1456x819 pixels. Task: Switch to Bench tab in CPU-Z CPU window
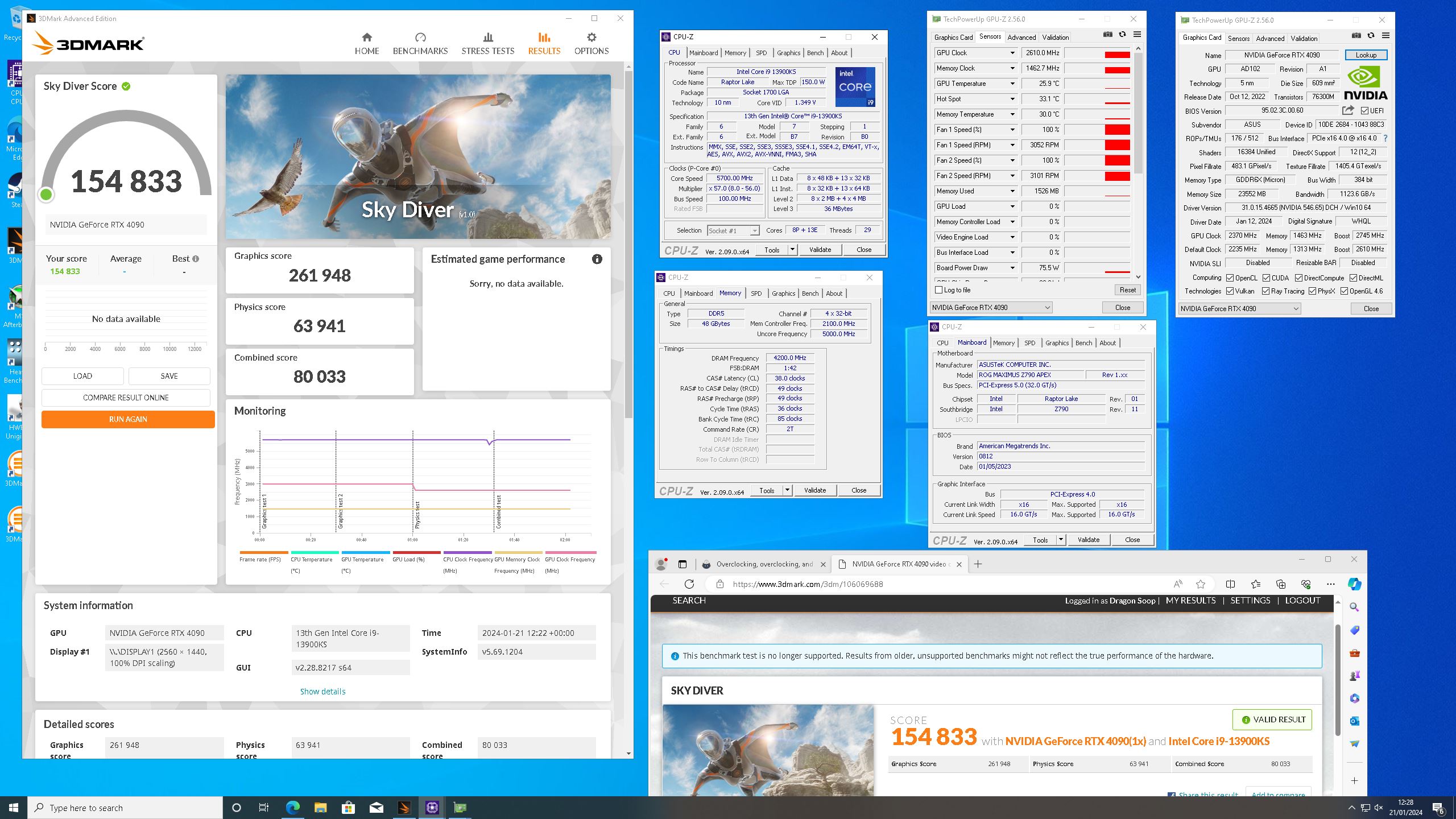(x=815, y=53)
